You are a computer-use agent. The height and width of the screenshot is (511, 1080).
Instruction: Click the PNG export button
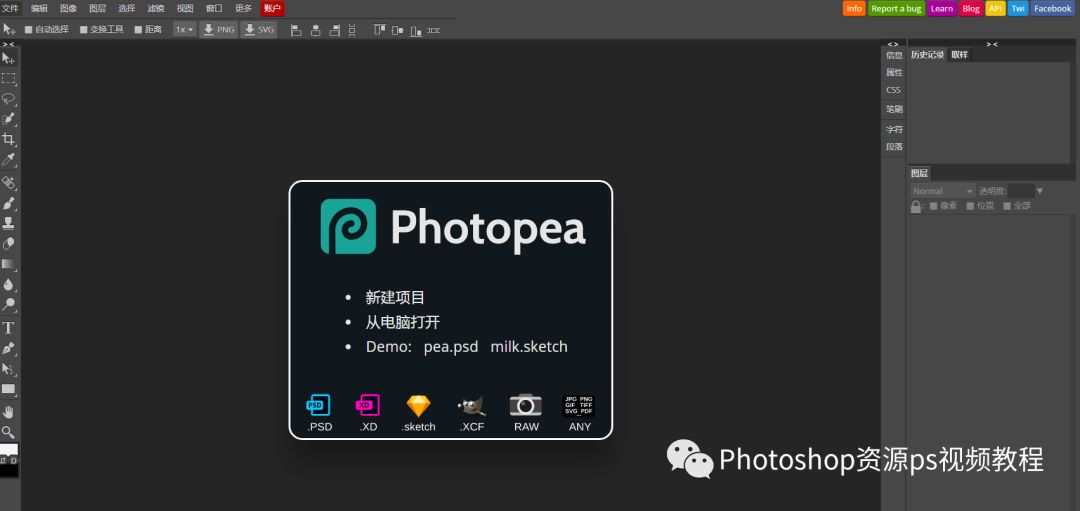tap(218, 30)
